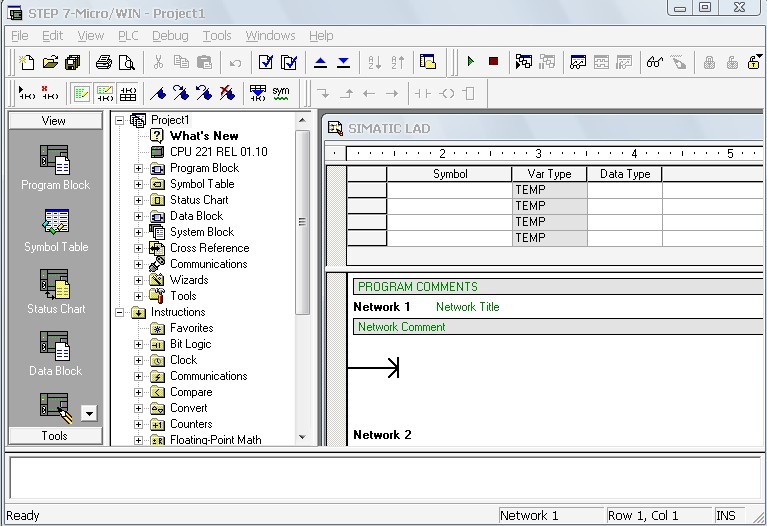The width and height of the screenshot is (767, 526).
Task: Collapse the Instructions tree node
Action: tap(121, 312)
